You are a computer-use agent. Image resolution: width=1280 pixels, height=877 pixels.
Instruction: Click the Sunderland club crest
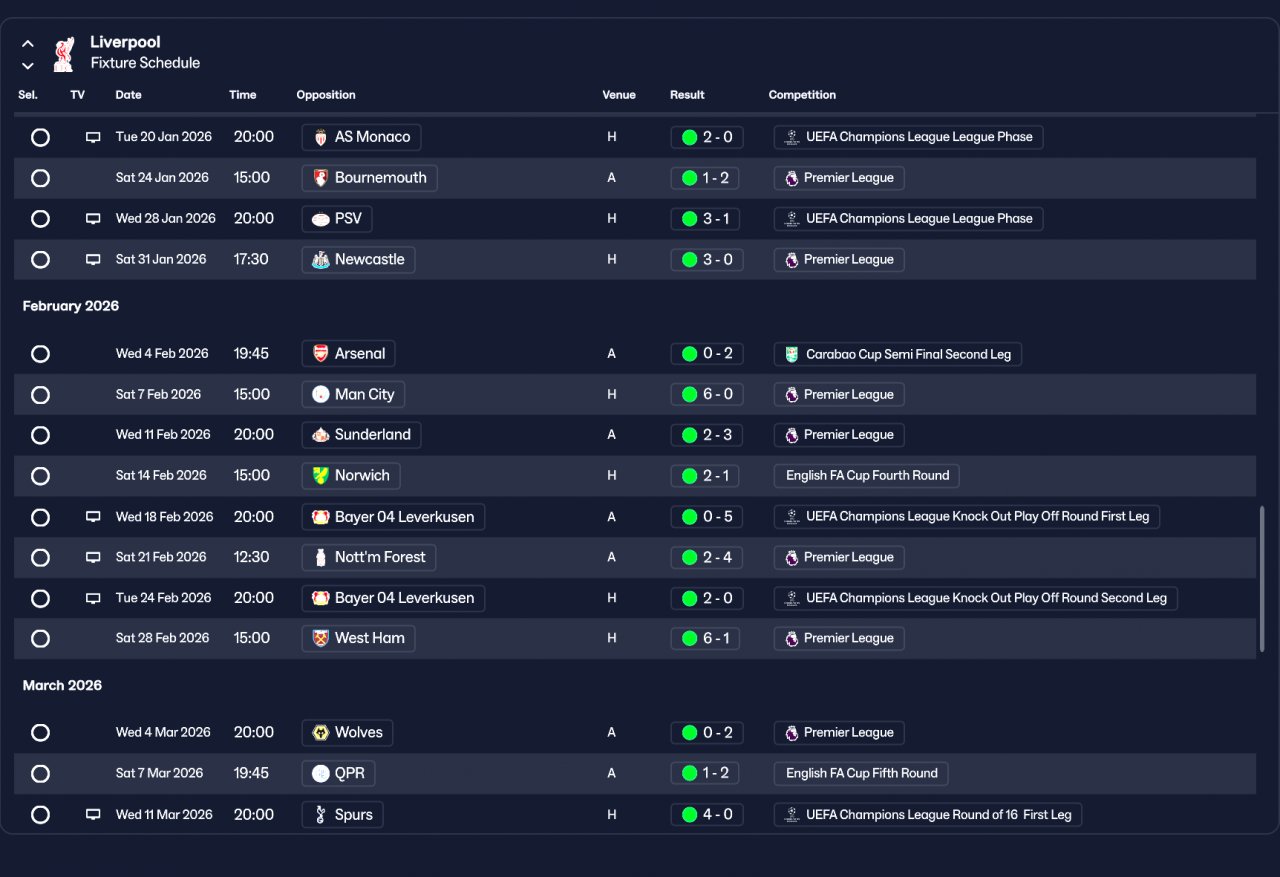click(320, 435)
